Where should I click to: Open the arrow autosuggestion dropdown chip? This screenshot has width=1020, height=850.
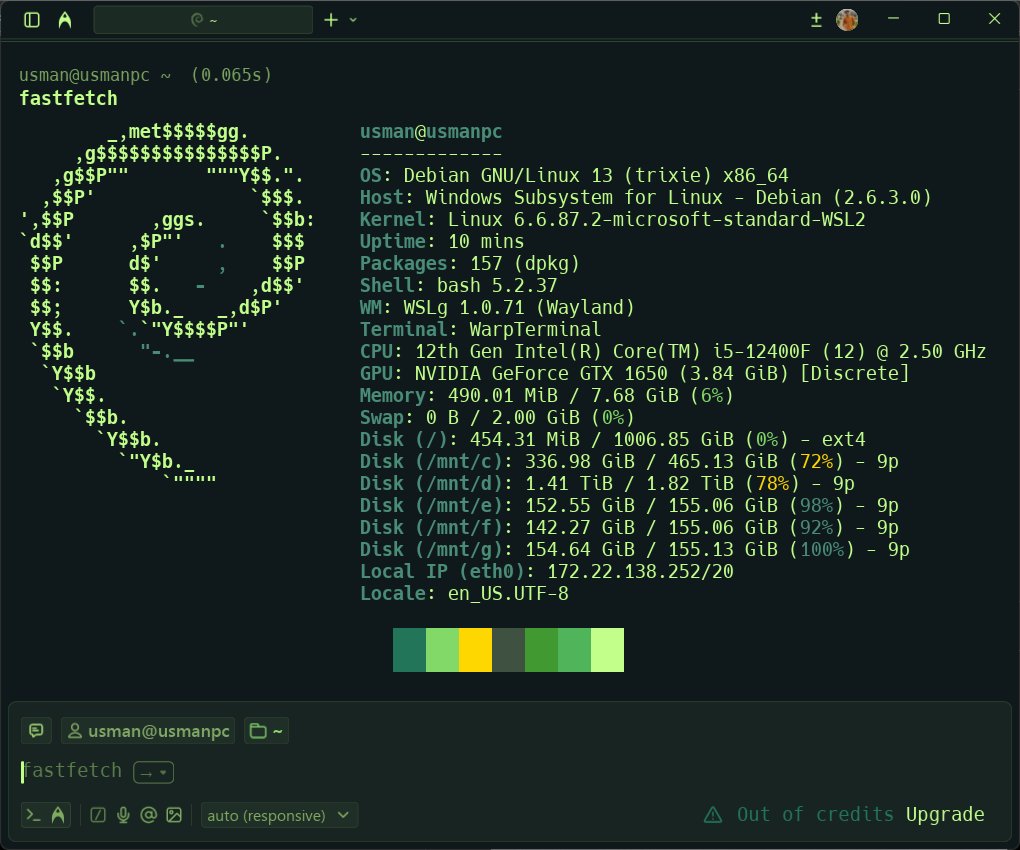pyautogui.click(x=154, y=773)
